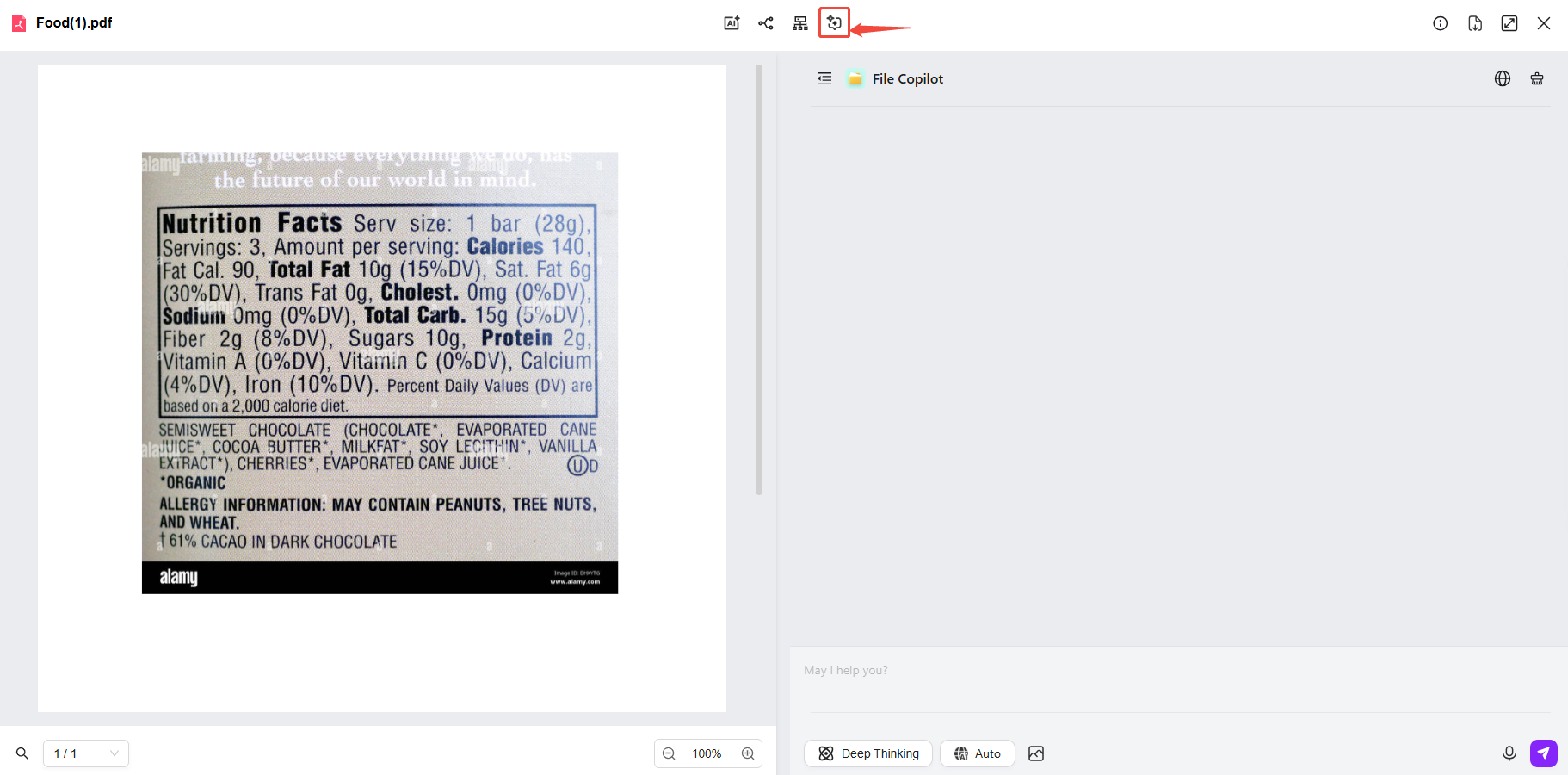Open the file info icon at top right
The height and width of the screenshot is (775, 1568).
tap(1441, 23)
